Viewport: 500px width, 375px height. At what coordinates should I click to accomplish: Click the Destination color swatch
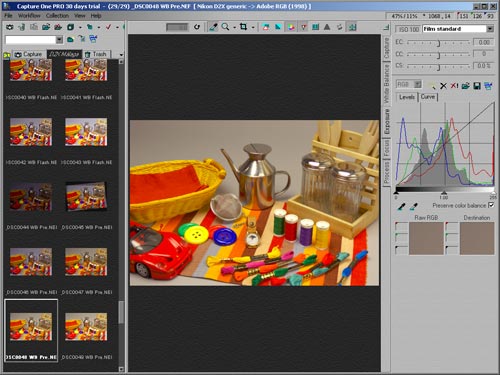pyautogui.click(x=477, y=239)
